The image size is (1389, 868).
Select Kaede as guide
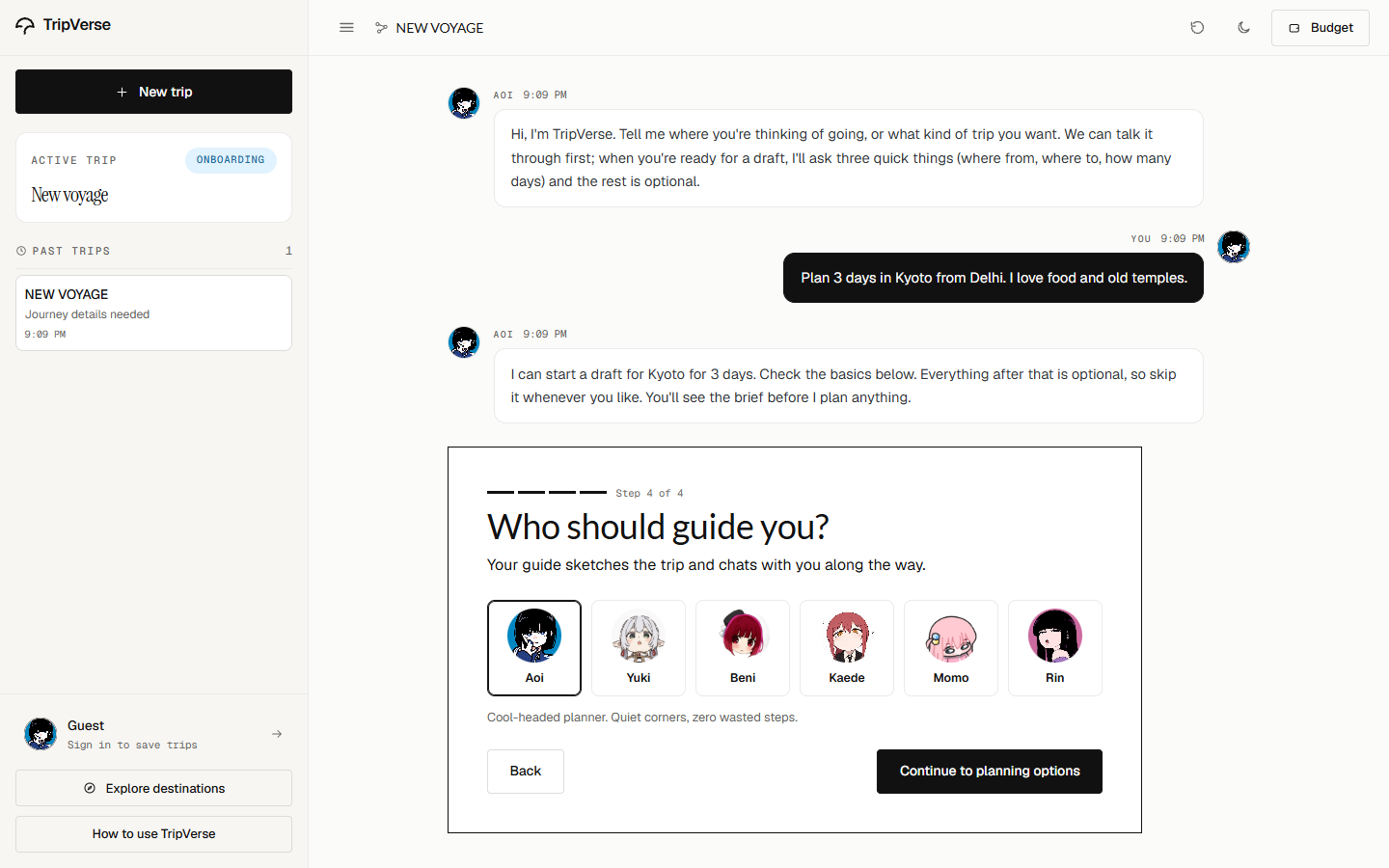(847, 648)
